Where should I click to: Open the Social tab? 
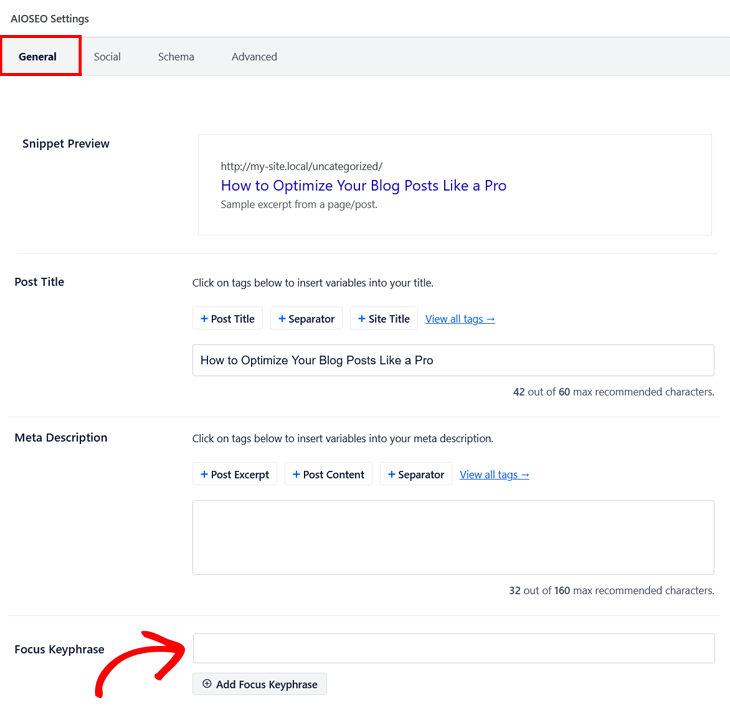click(107, 57)
